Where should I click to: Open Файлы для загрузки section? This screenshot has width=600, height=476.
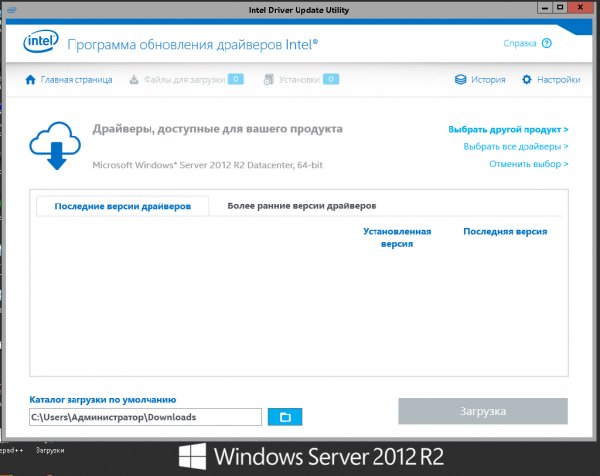[184, 80]
